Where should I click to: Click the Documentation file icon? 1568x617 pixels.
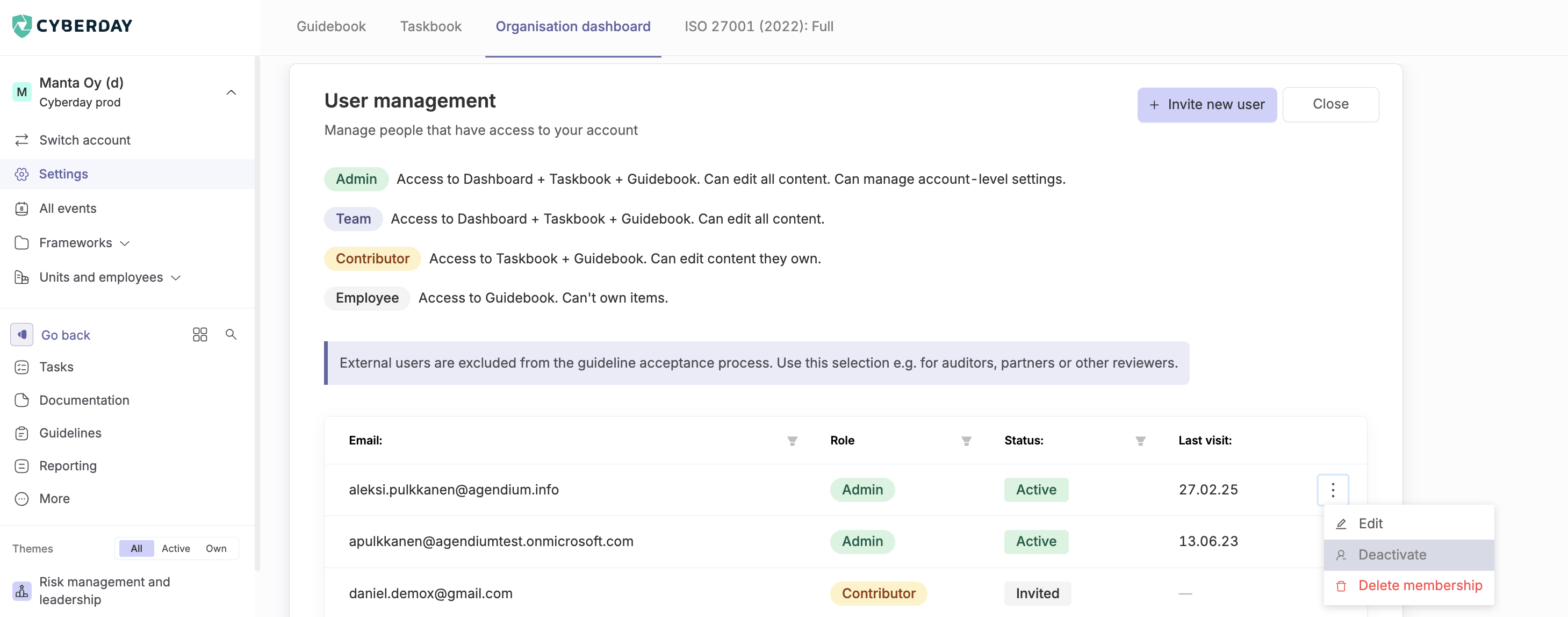pyautogui.click(x=22, y=400)
